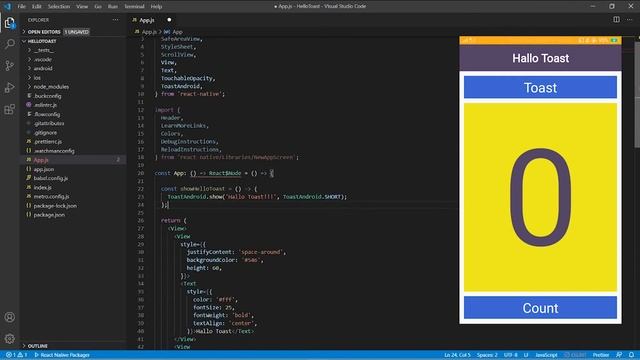Open the Selection menu
Viewport: 640px width, 360px height.
coord(59,7)
